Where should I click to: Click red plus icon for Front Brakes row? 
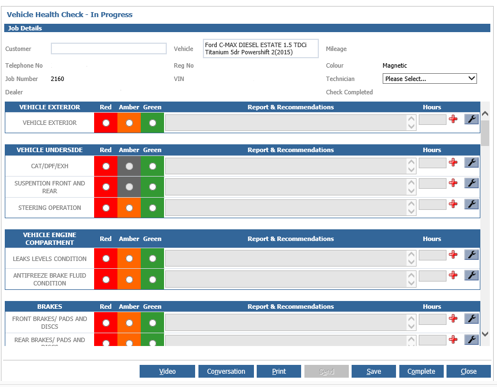pos(453,318)
